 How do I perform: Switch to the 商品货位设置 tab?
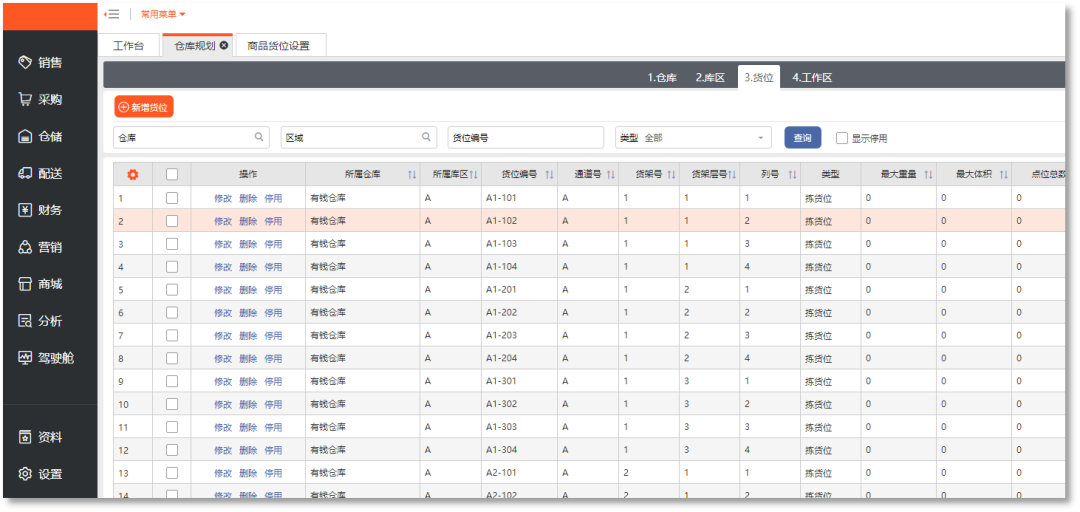point(279,46)
